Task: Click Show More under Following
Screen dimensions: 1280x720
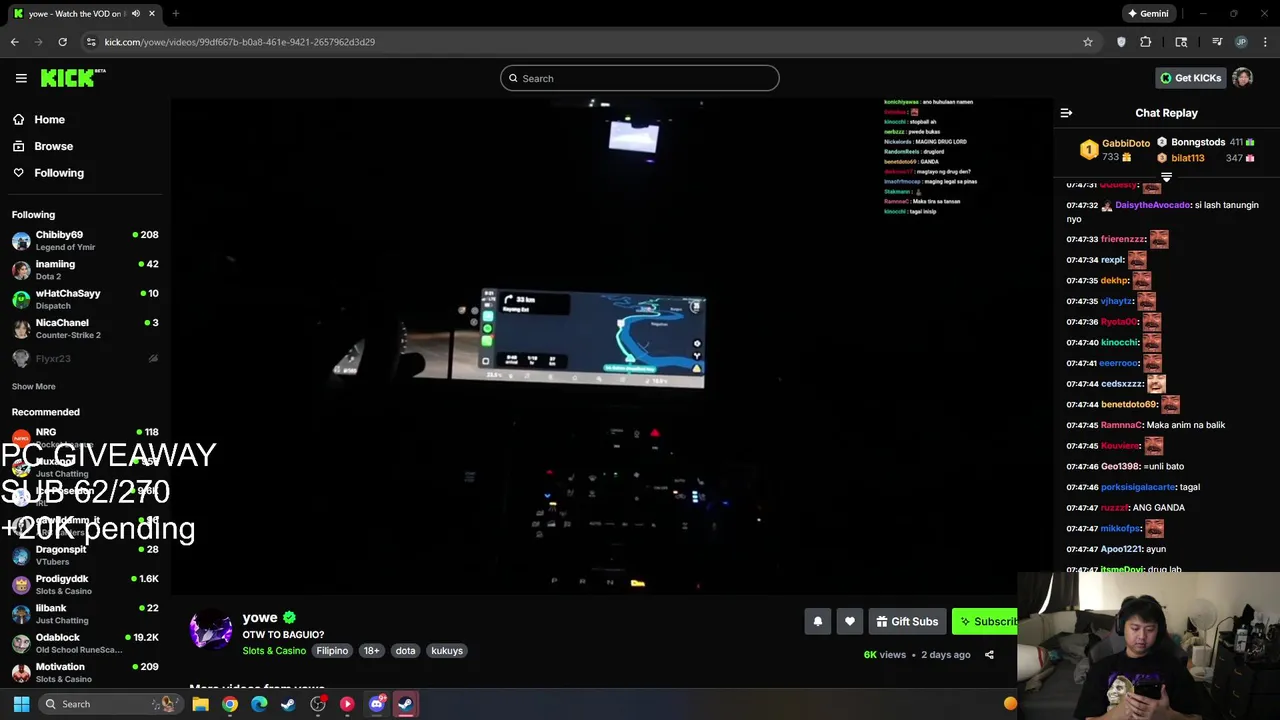Action: [33, 387]
